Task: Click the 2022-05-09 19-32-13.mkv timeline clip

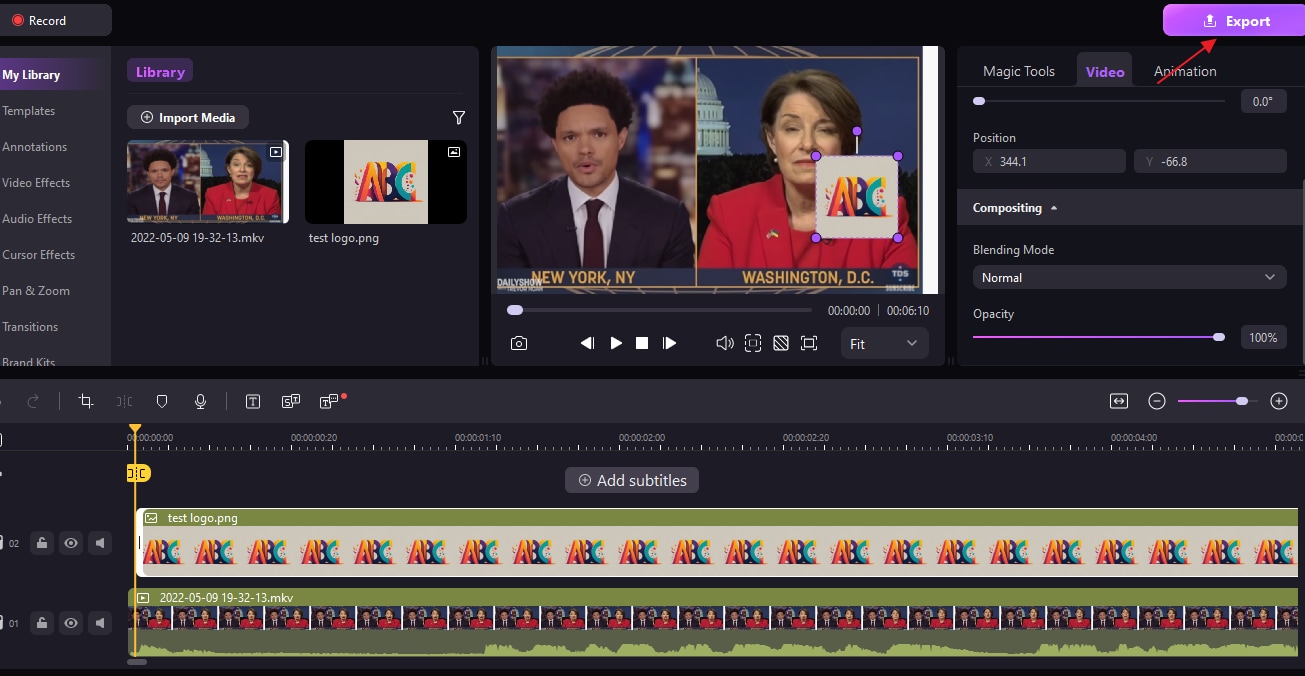Action: pos(714,622)
